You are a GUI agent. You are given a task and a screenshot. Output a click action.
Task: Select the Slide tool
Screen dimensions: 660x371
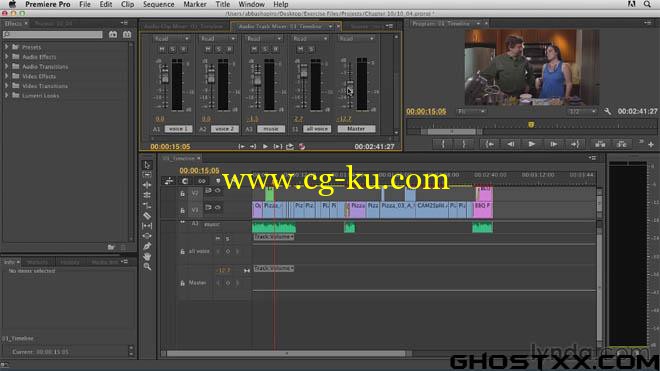[x=147, y=236]
